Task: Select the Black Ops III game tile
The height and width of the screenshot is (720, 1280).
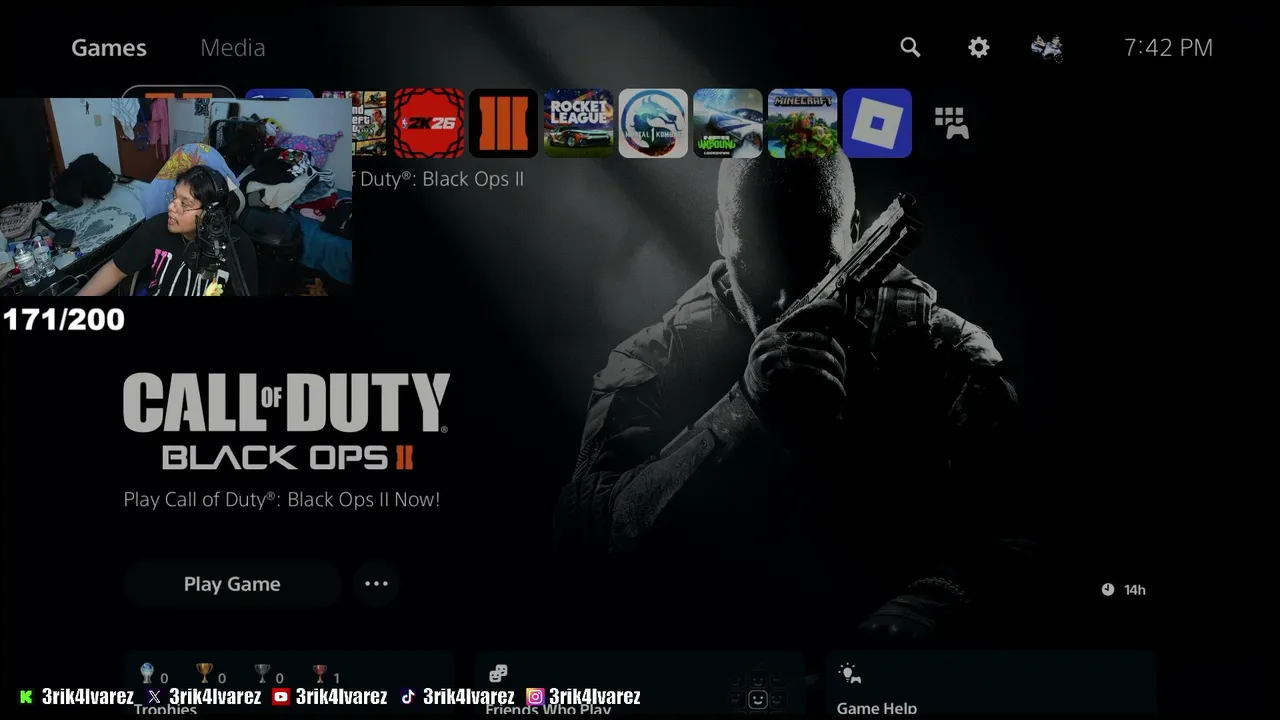Action: click(x=504, y=123)
